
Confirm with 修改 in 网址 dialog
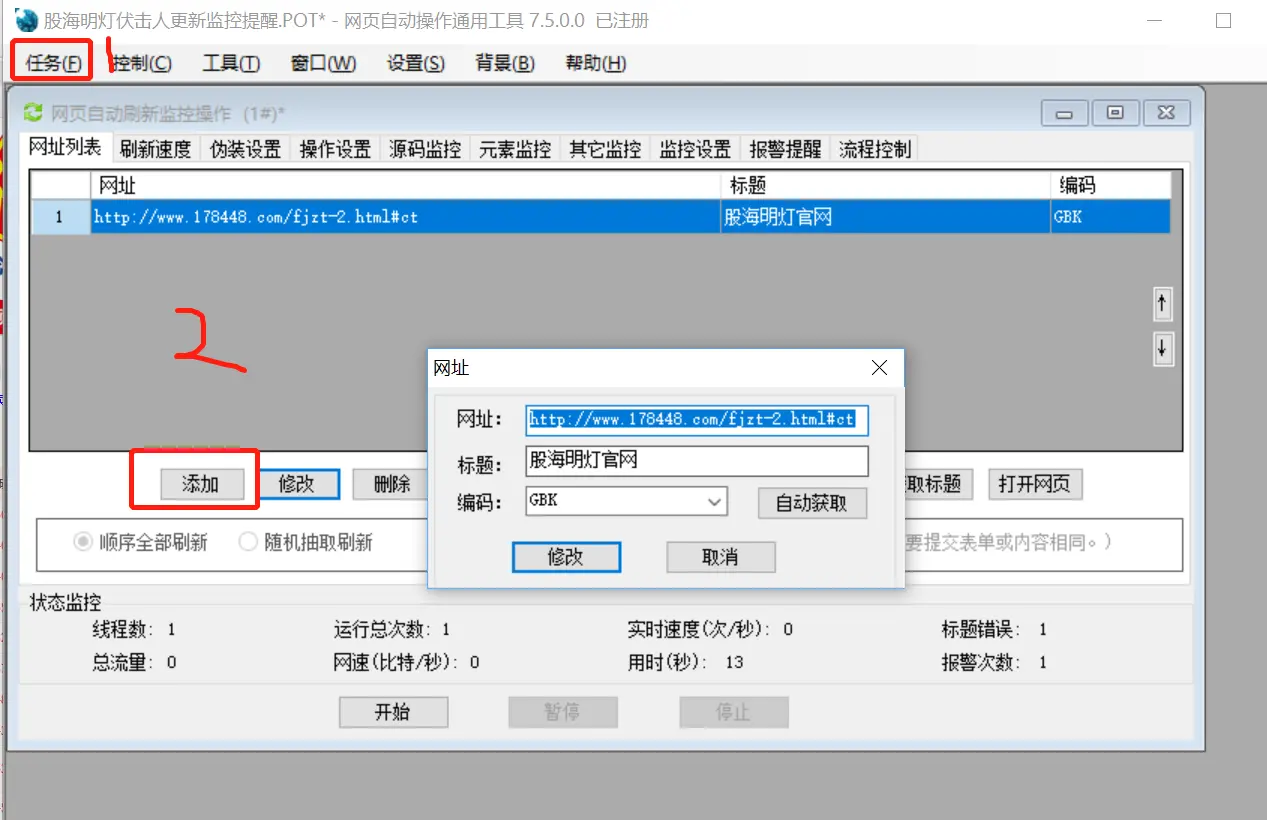click(x=566, y=557)
